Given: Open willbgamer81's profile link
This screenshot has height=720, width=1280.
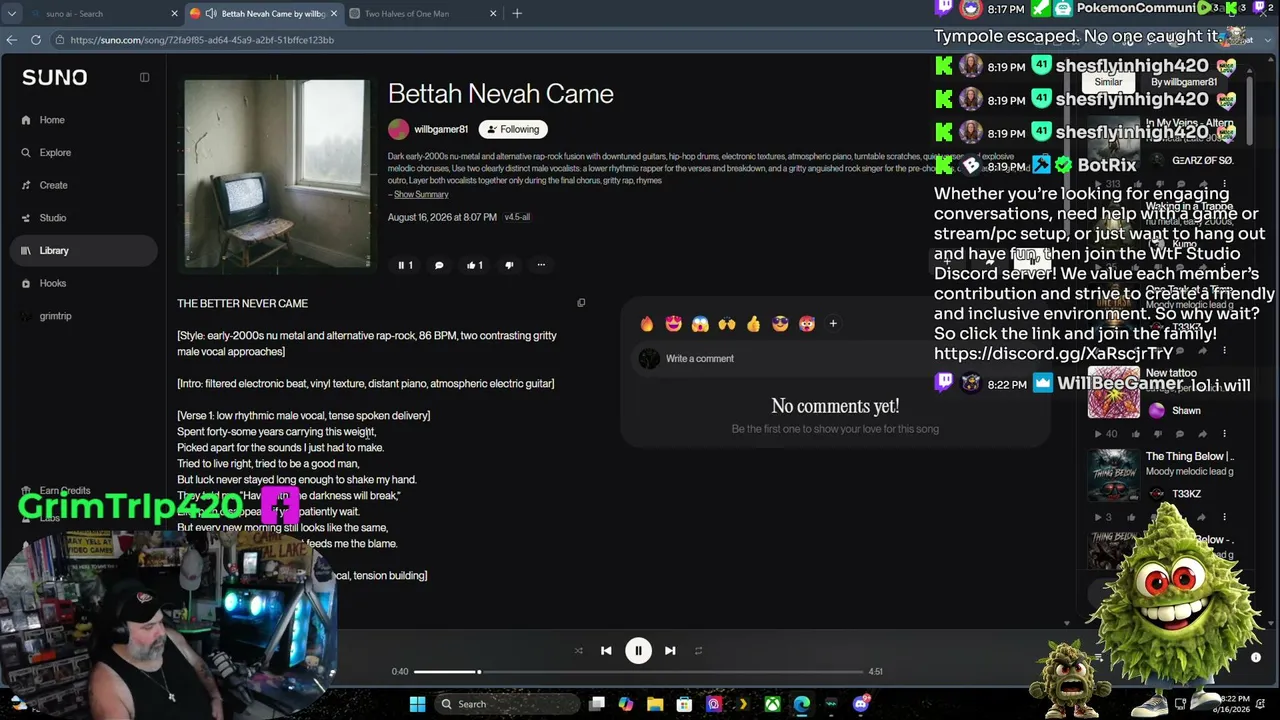Looking at the screenshot, I should pos(441,129).
